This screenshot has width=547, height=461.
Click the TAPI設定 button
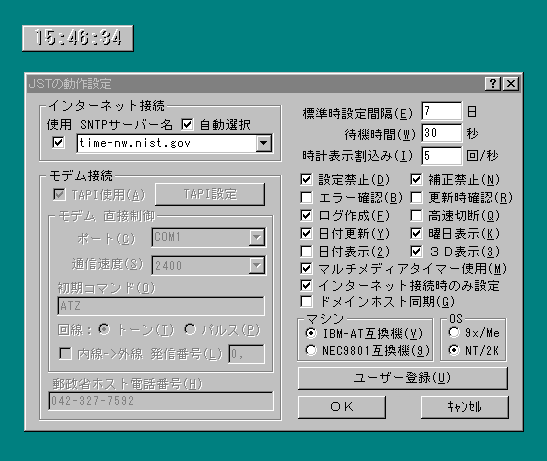210,194
